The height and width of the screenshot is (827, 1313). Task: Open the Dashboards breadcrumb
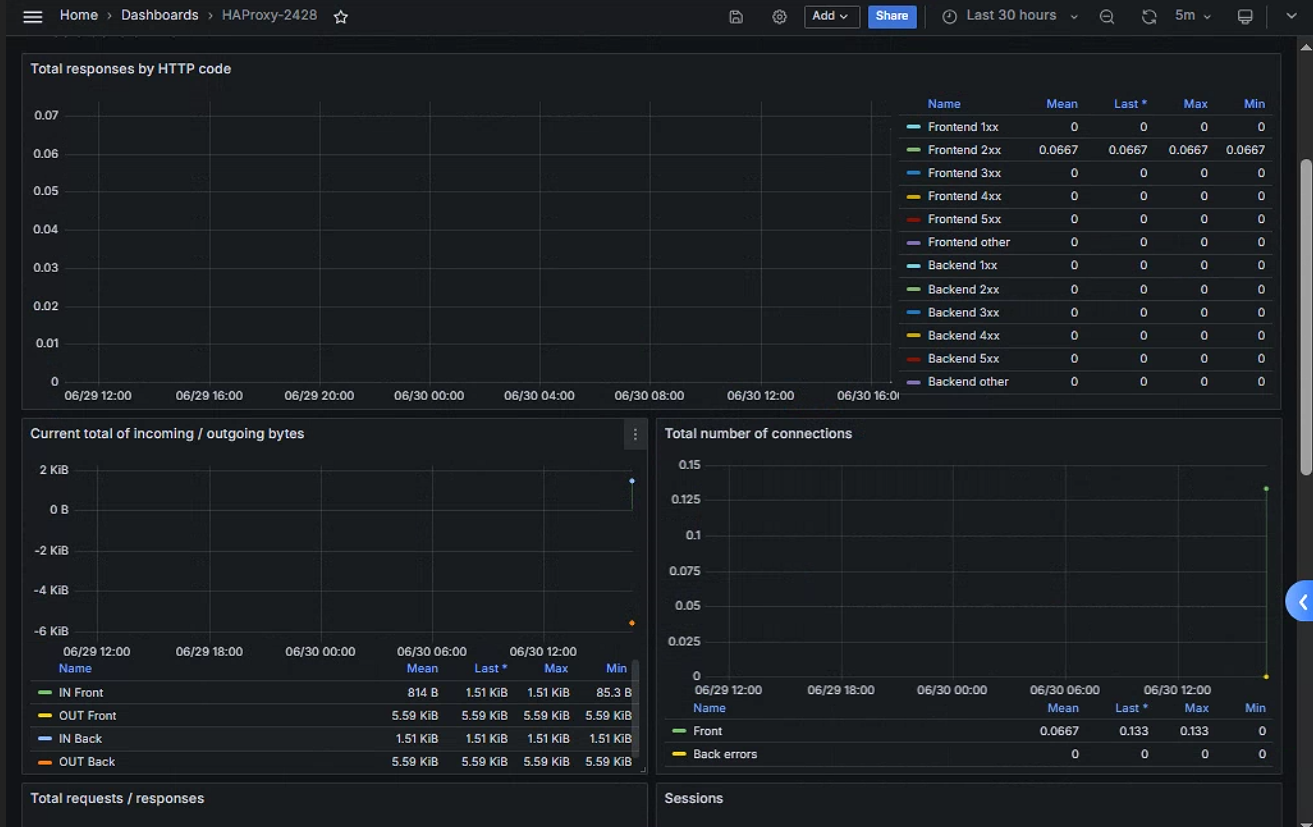160,16
